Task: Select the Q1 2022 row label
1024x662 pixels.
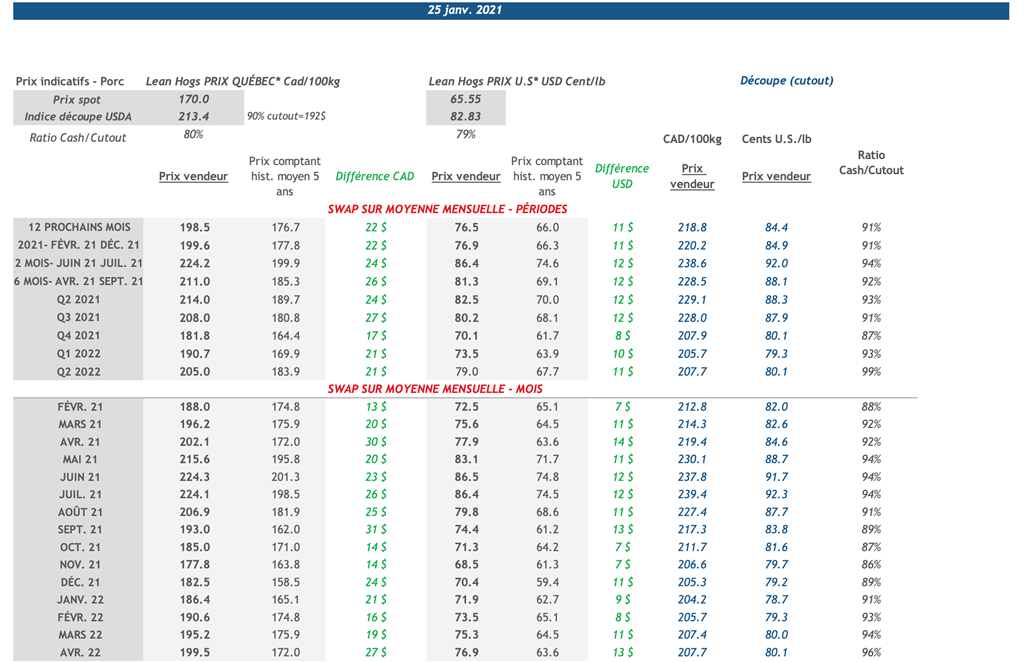Action: click(x=80, y=353)
